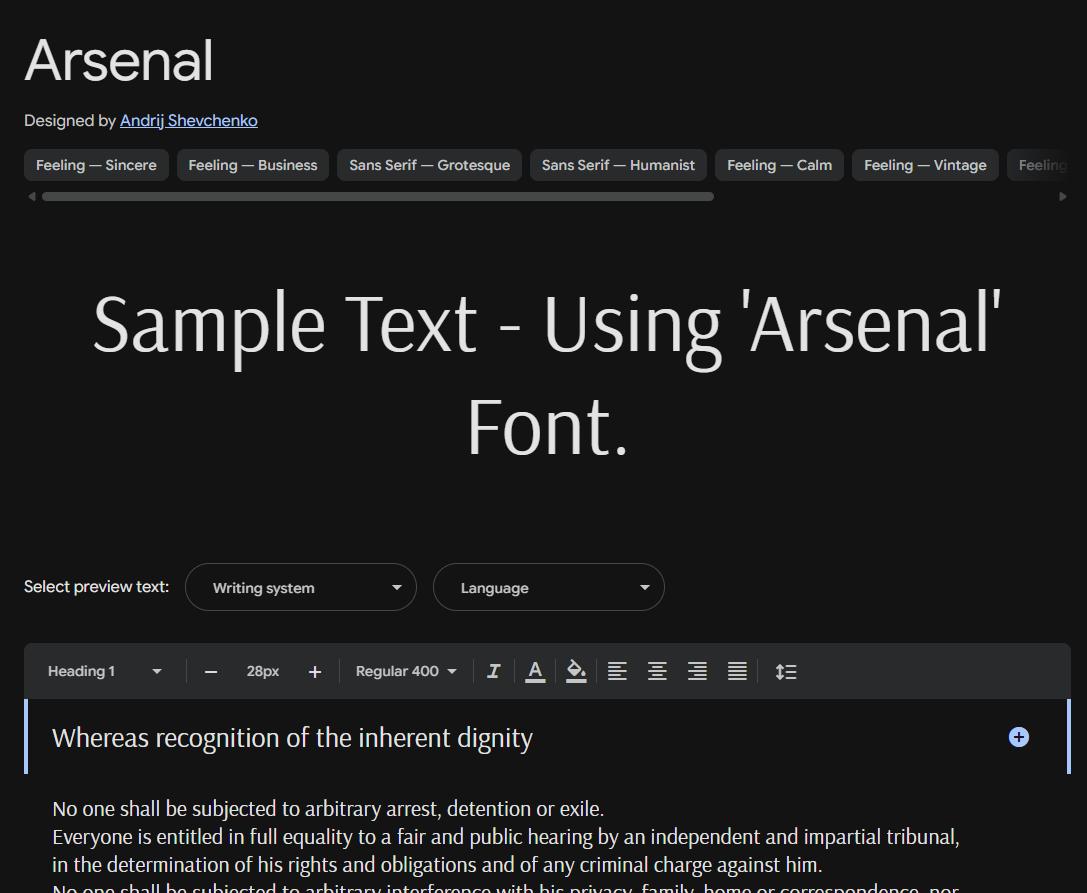Viewport: 1087px width, 893px height.
Task: Select the Feeling — Sincere tag
Action: (96, 165)
